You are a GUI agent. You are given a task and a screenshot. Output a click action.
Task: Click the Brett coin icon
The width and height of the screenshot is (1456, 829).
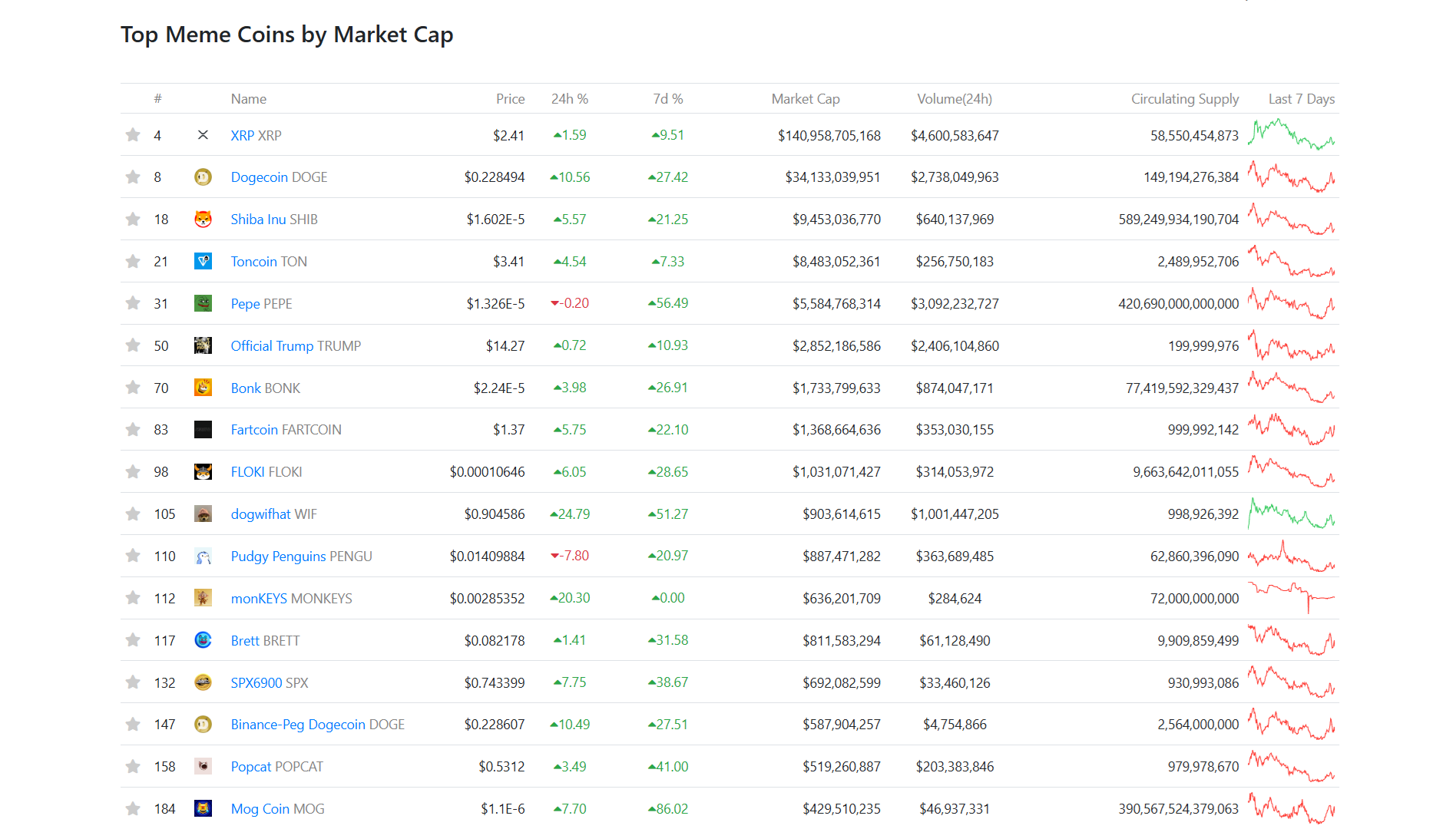203,640
